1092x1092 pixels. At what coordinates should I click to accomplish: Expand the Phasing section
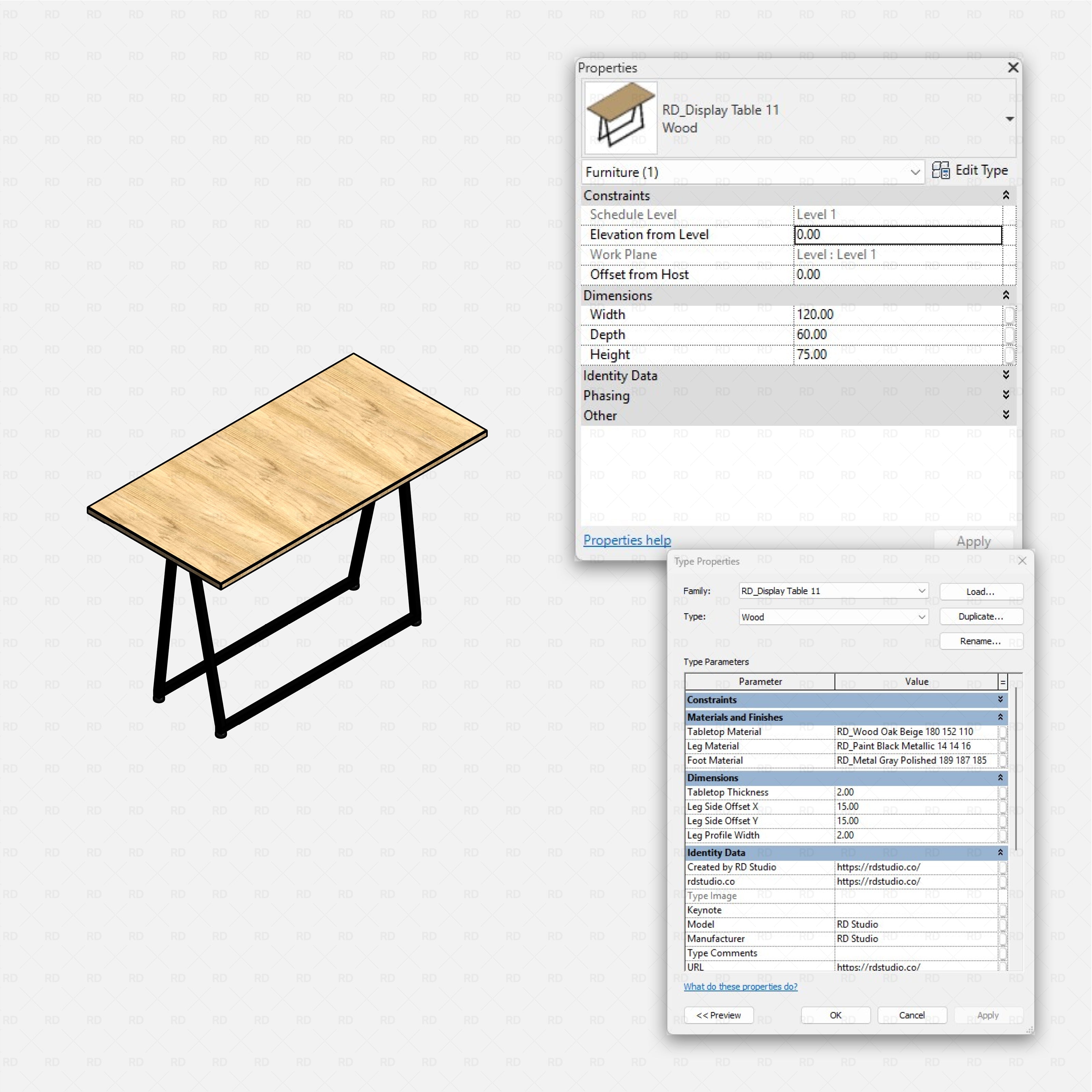point(1006,394)
